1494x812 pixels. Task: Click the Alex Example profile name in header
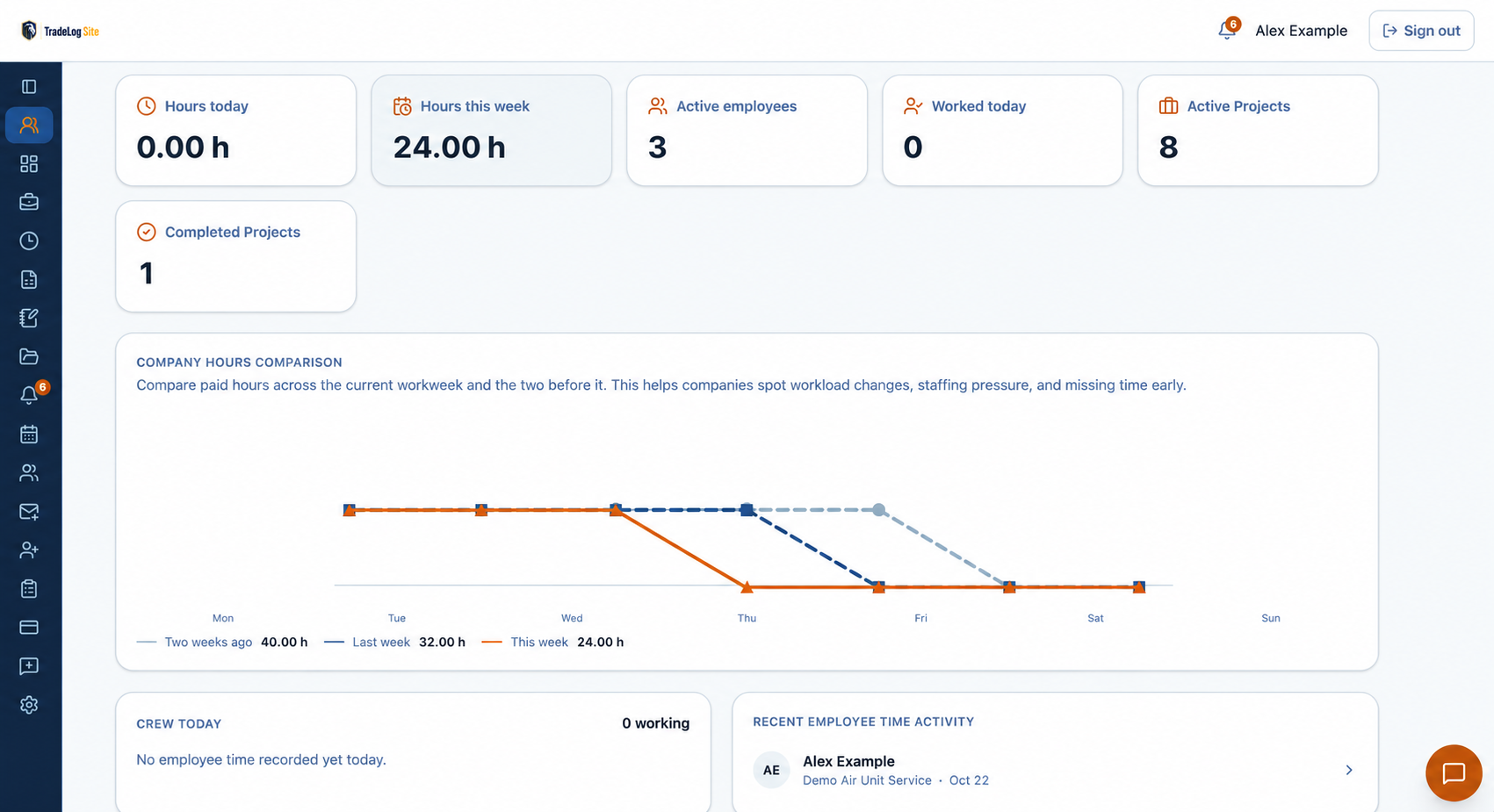coord(1301,31)
